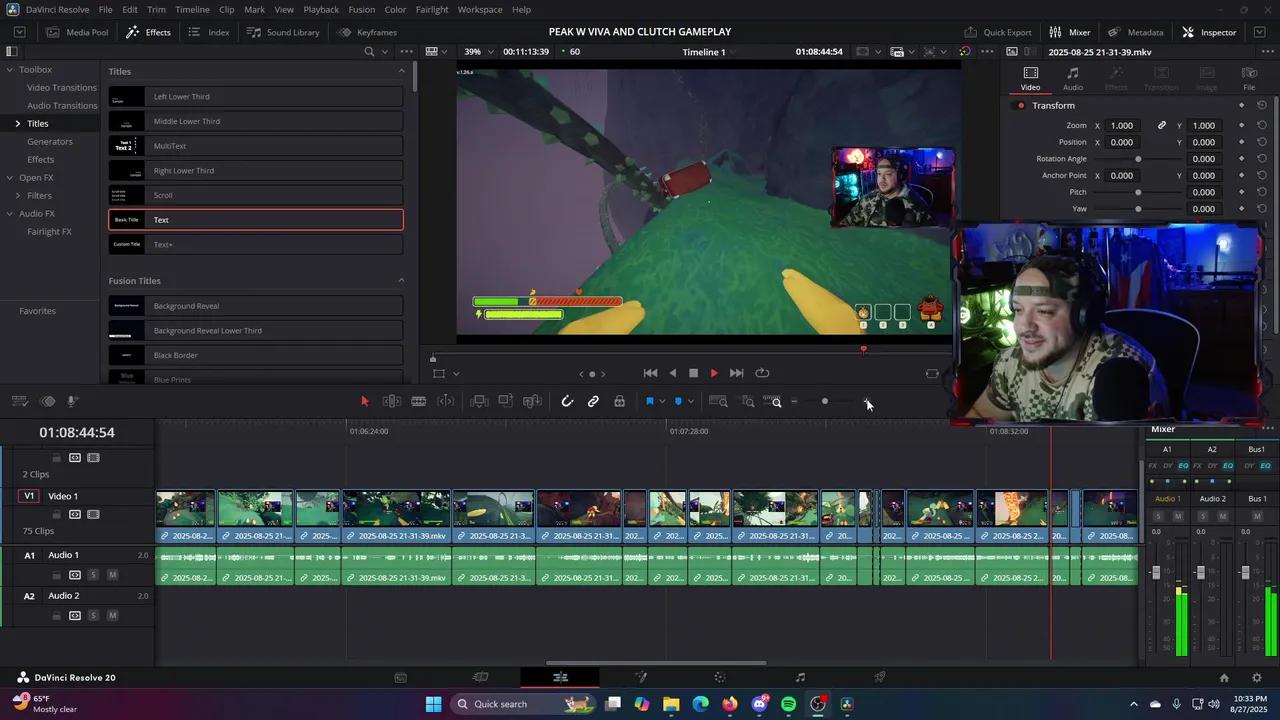Toggle loop playback icon
This screenshot has height=720, width=1280.
[762, 373]
